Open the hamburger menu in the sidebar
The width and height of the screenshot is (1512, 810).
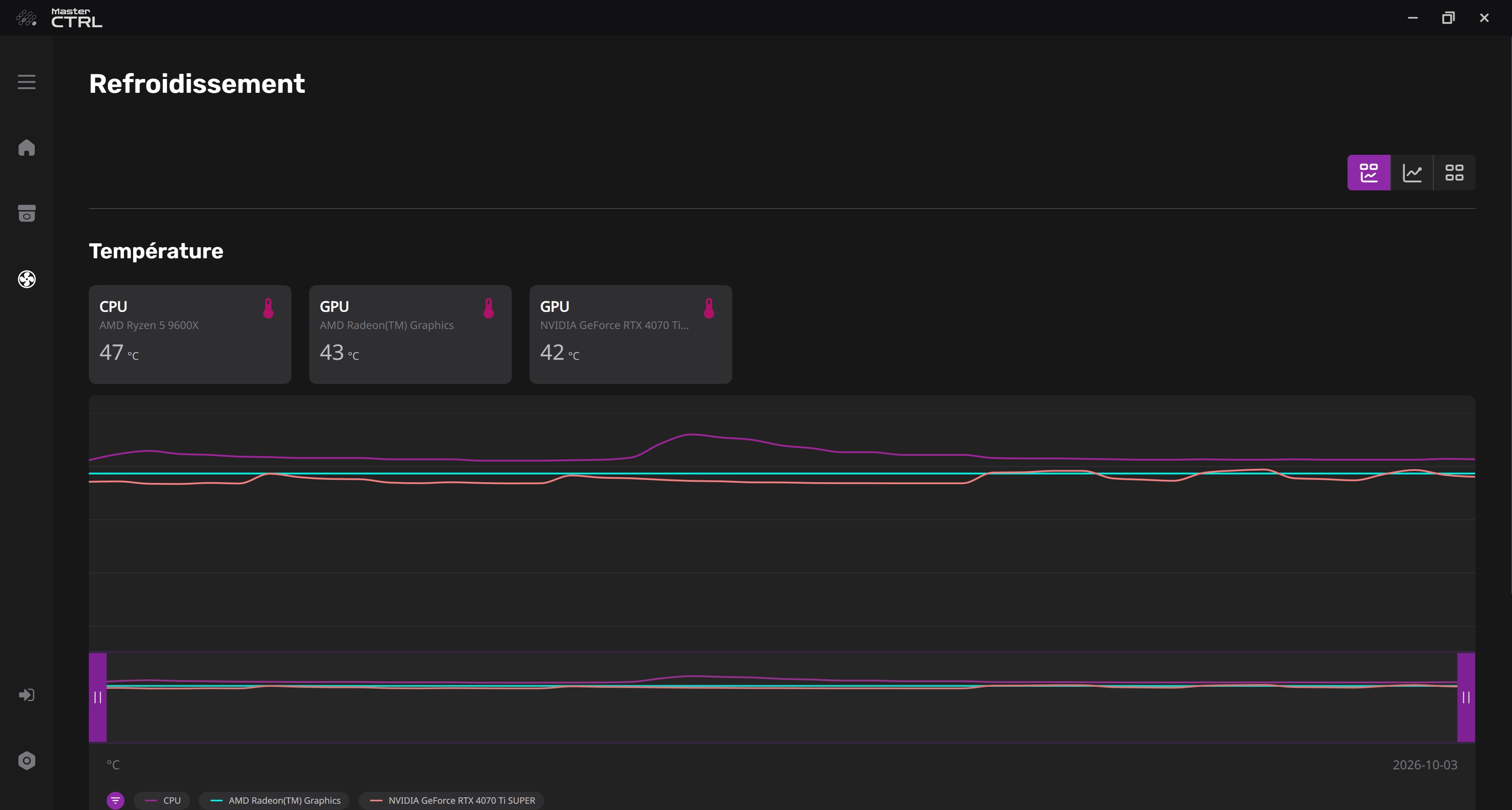pyautogui.click(x=26, y=82)
